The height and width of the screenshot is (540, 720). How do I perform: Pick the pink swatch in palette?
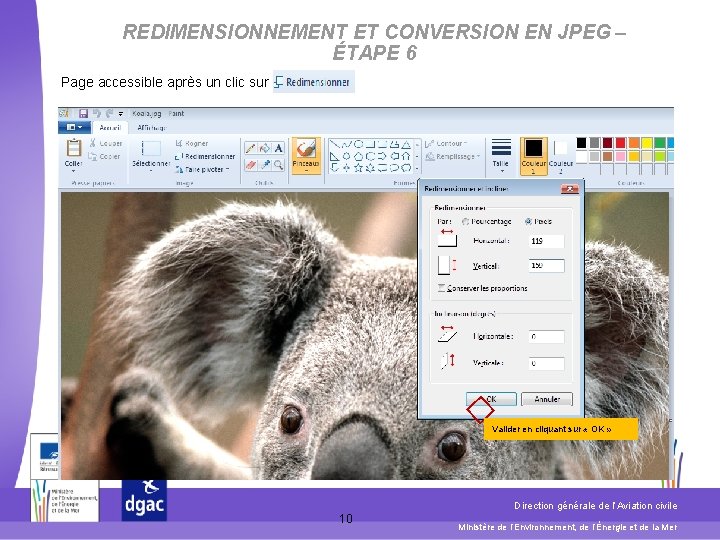621,156
